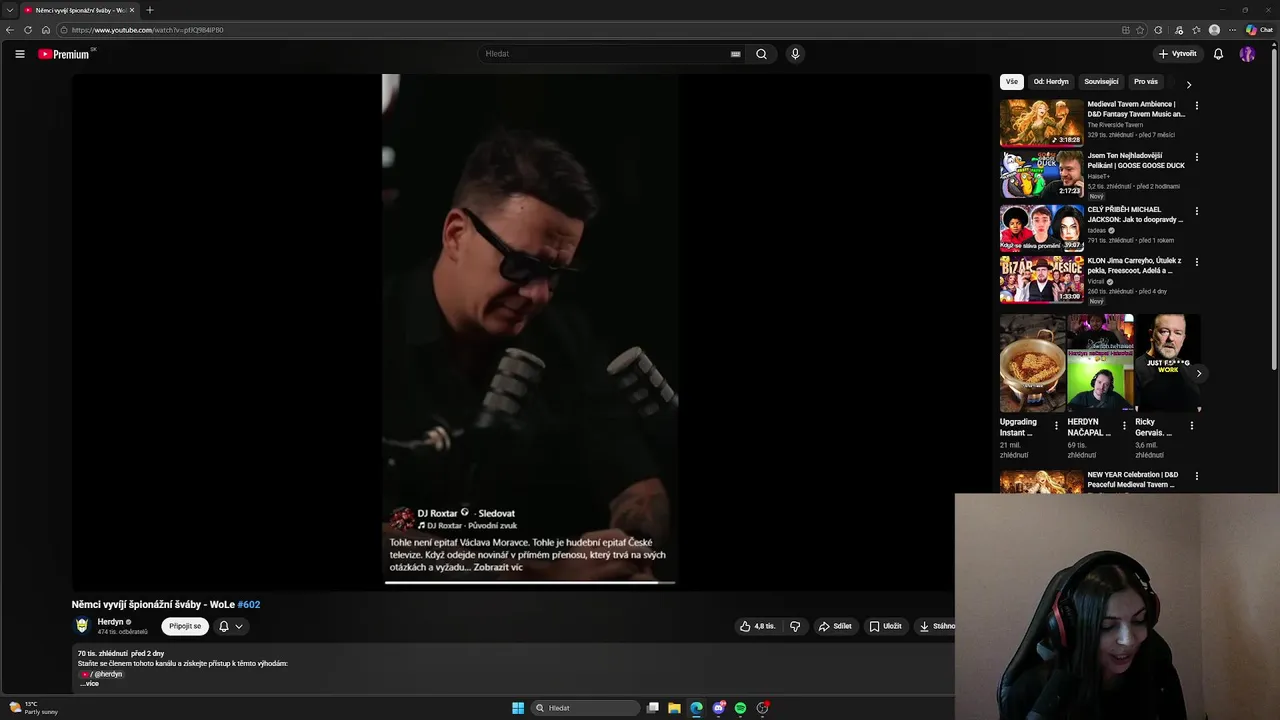This screenshot has width=1280, height=720.
Task: Click the video progress bar
Action: pyautogui.click(x=530, y=582)
